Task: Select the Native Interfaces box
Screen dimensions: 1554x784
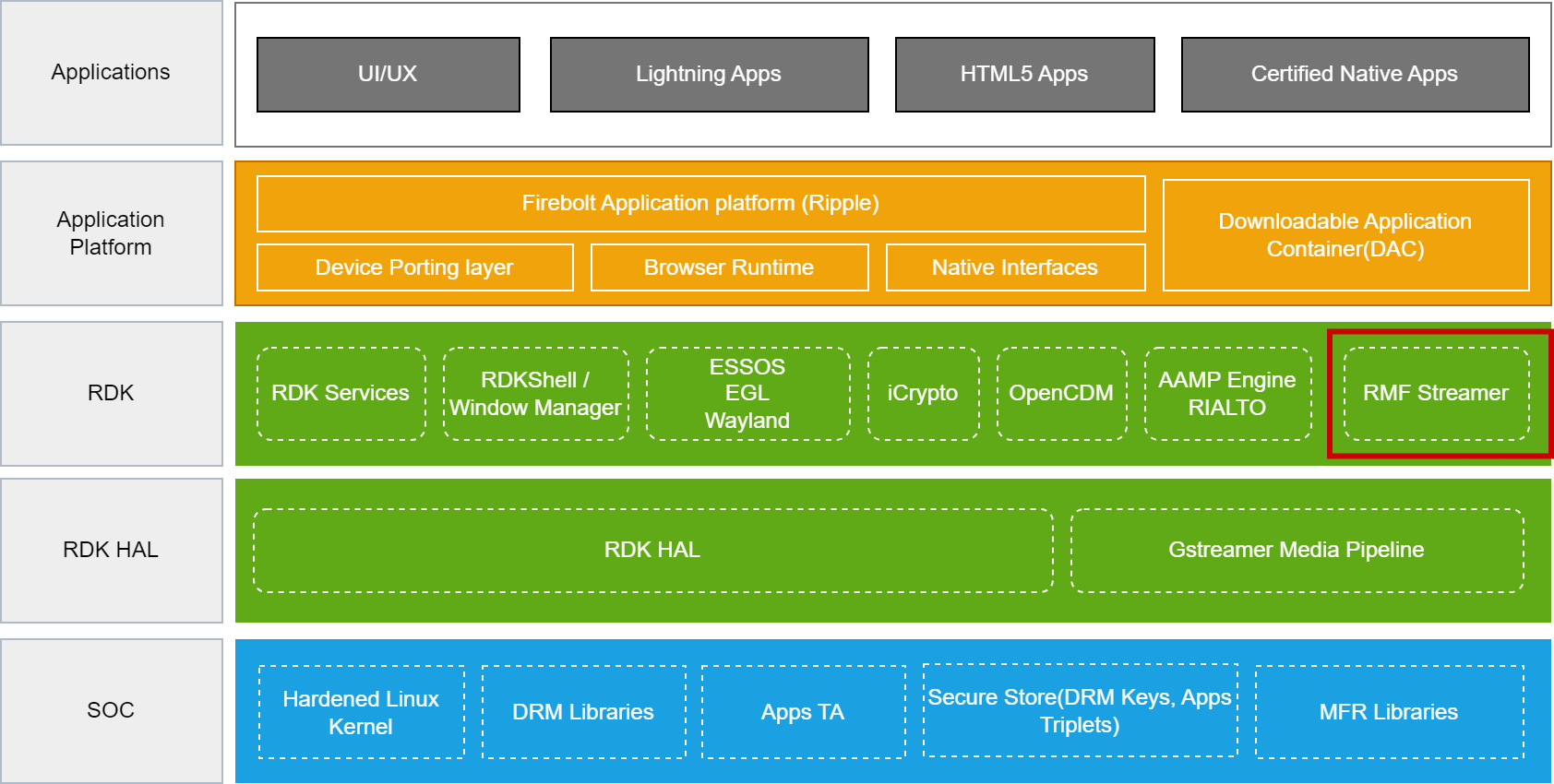Action: [1015, 267]
